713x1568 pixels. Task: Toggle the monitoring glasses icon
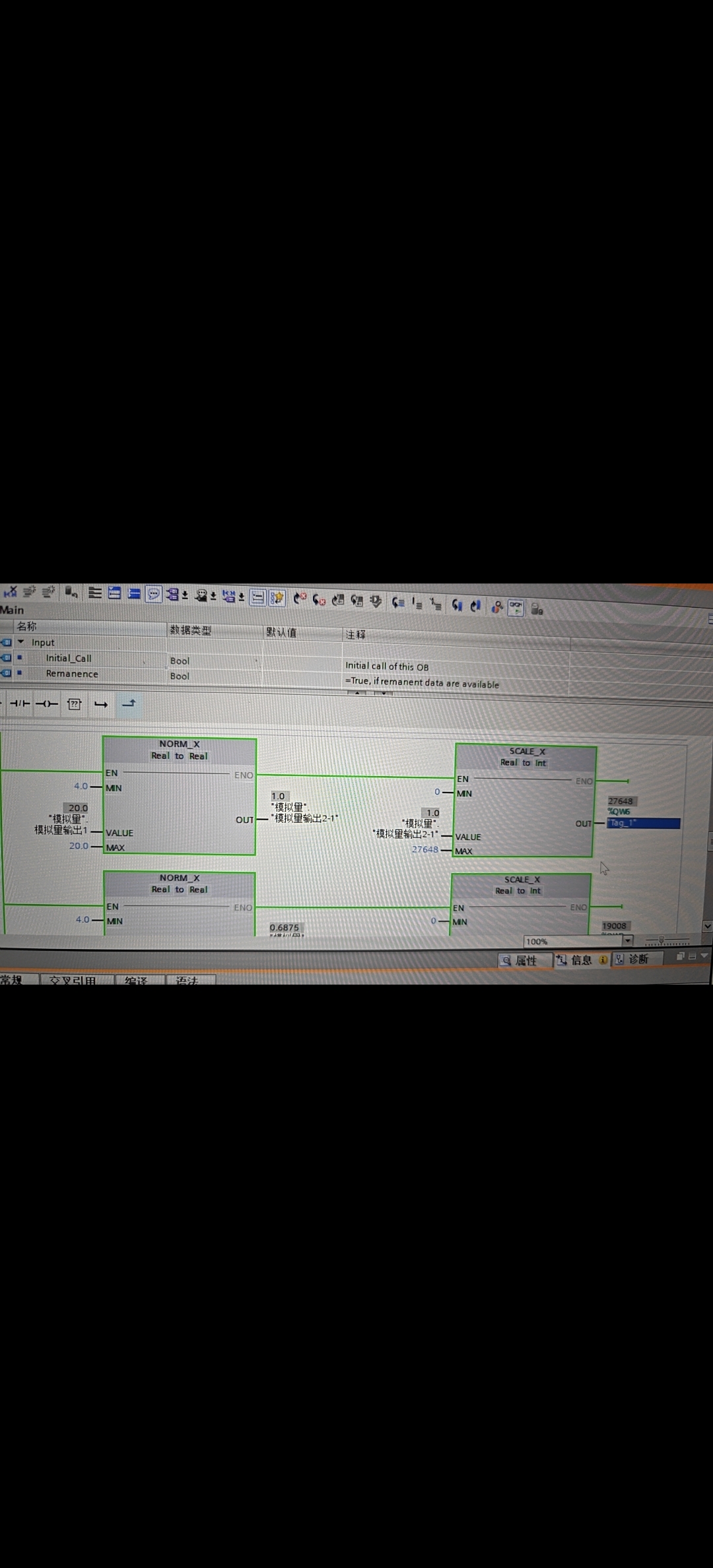point(516,608)
